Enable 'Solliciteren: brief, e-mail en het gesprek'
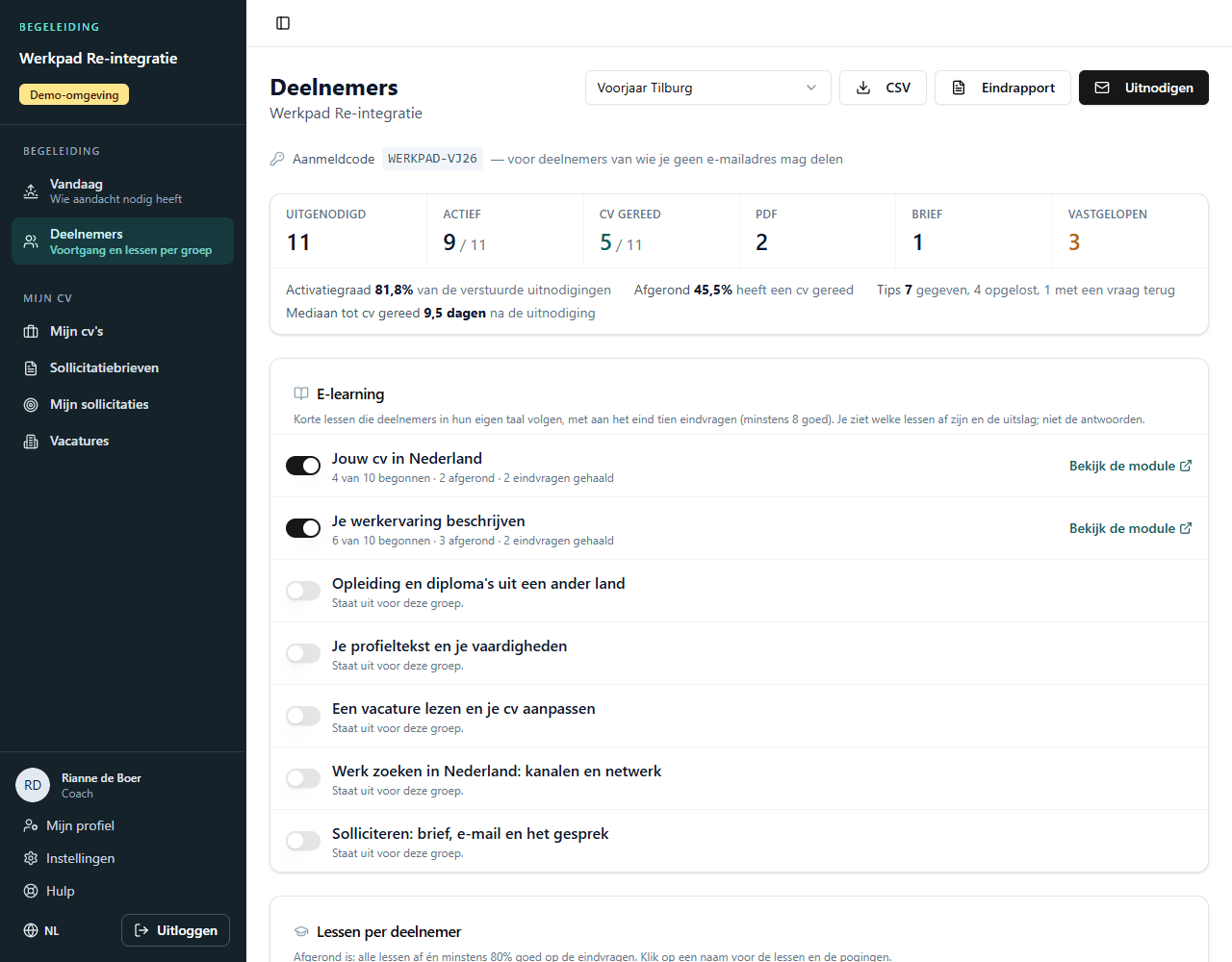1232x962 pixels. pyautogui.click(x=303, y=841)
